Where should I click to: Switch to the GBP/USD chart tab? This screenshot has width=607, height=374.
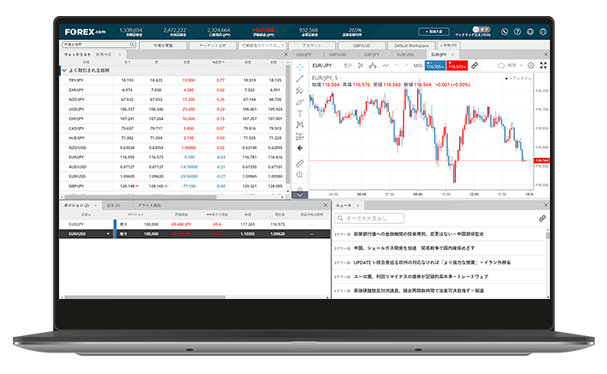tap(338, 55)
